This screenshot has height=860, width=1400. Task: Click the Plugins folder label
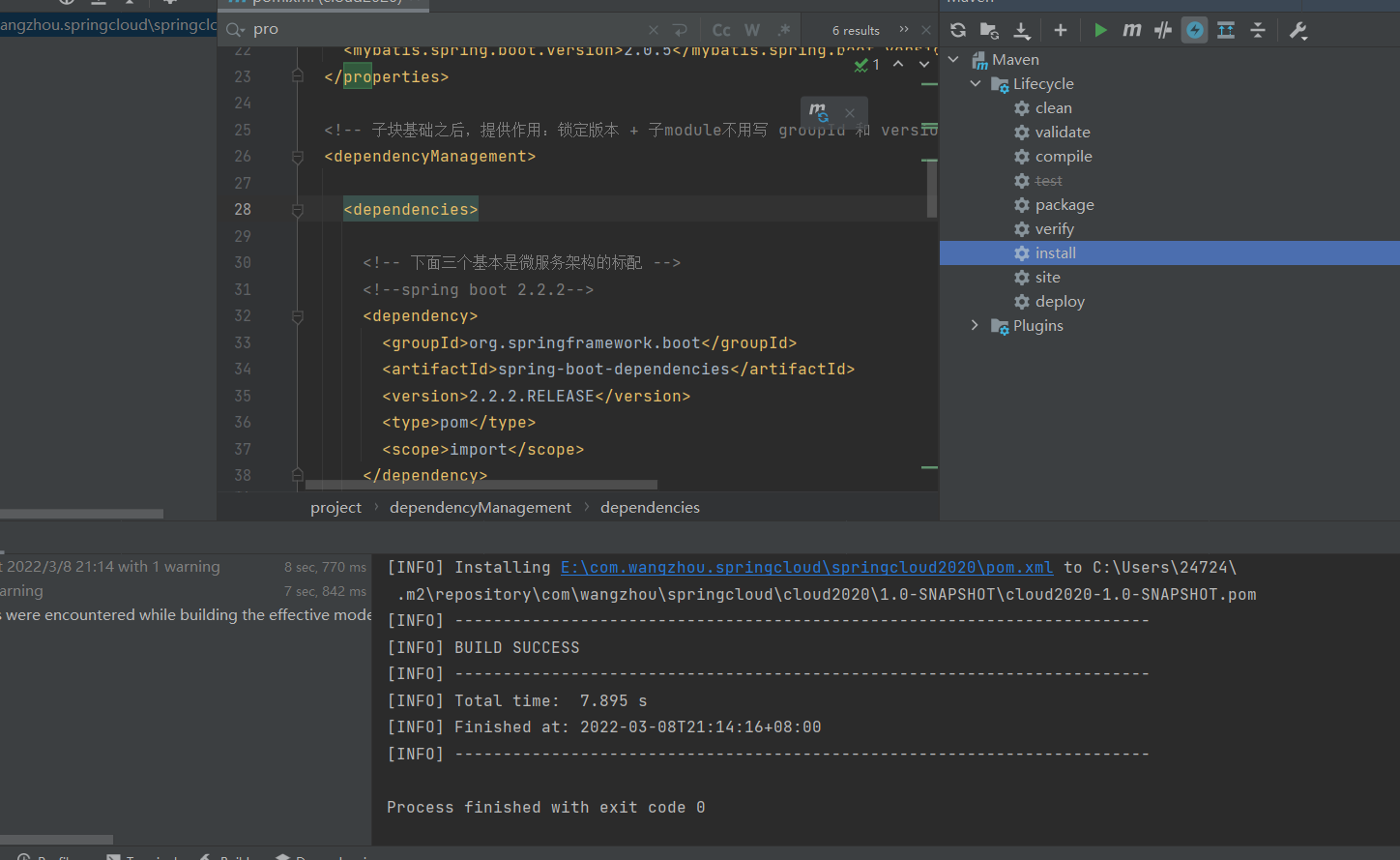tap(1037, 326)
